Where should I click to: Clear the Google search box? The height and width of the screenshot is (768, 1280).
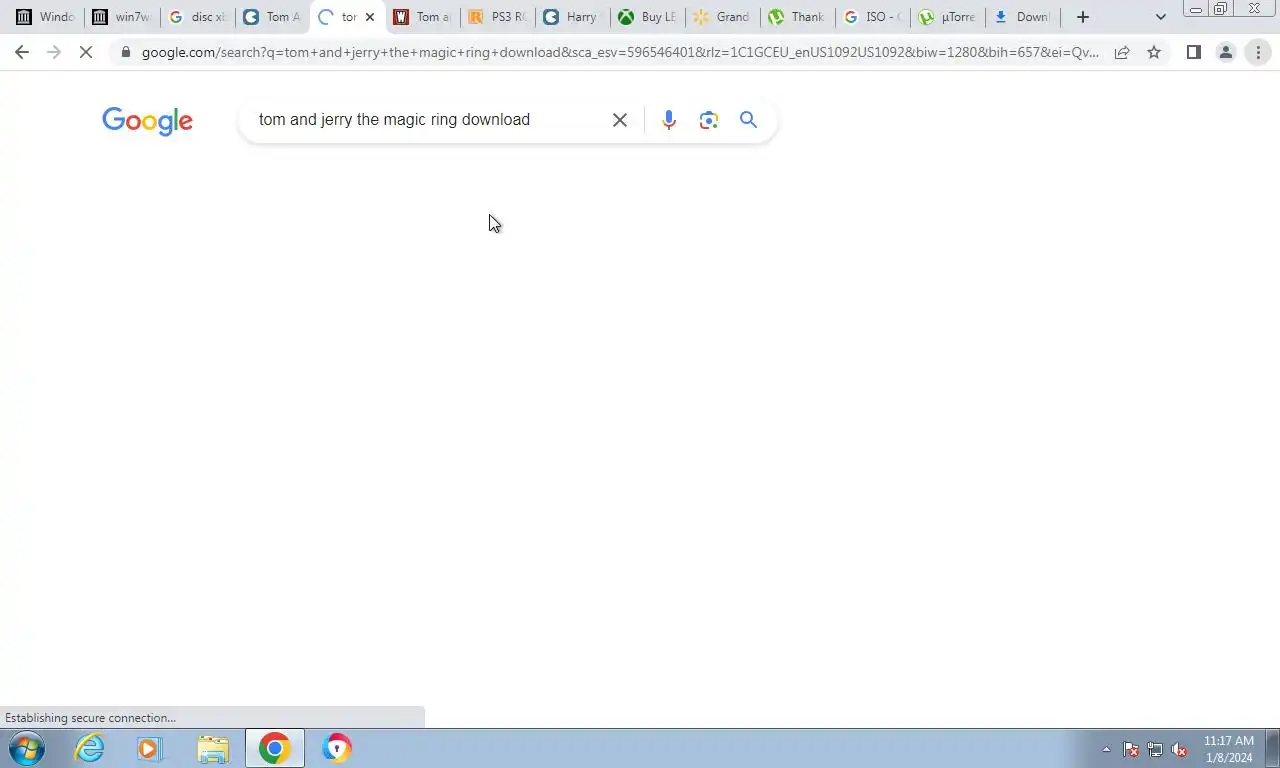click(x=620, y=120)
